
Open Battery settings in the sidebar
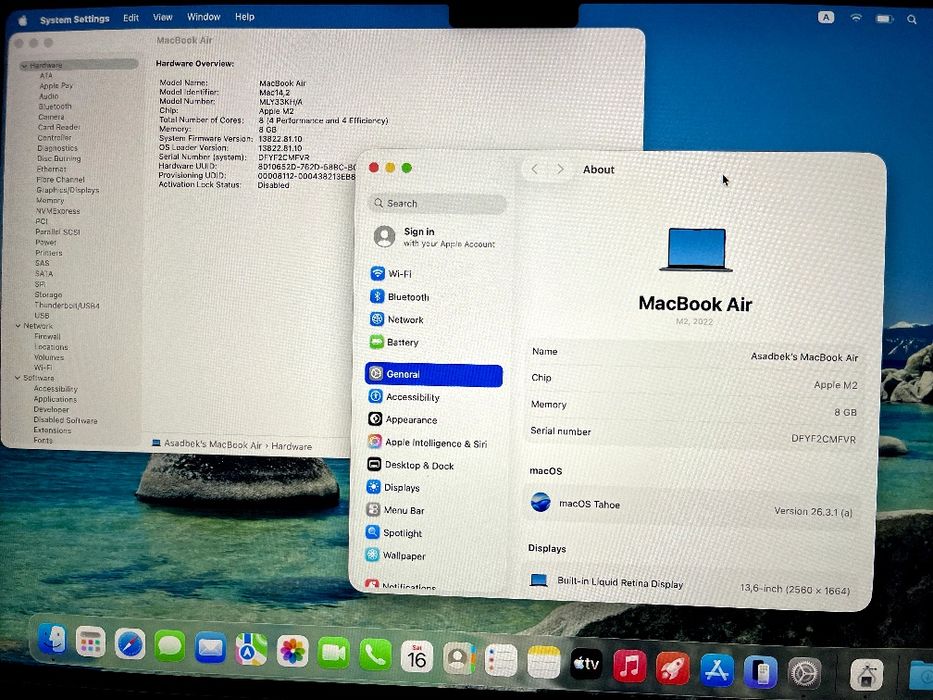coord(394,342)
